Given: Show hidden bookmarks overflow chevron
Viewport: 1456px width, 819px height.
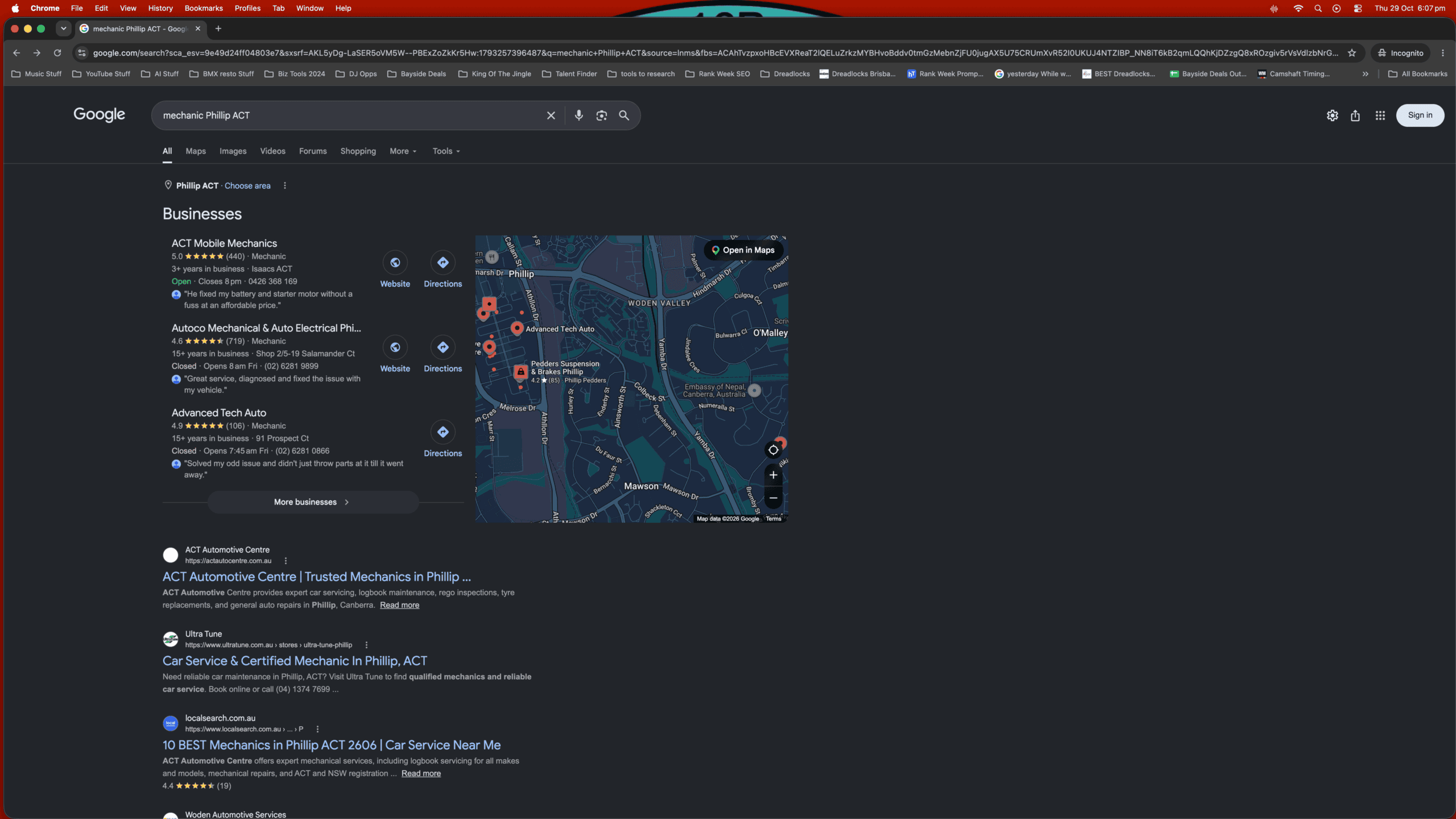Looking at the screenshot, I should pyautogui.click(x=1365, y=74).
